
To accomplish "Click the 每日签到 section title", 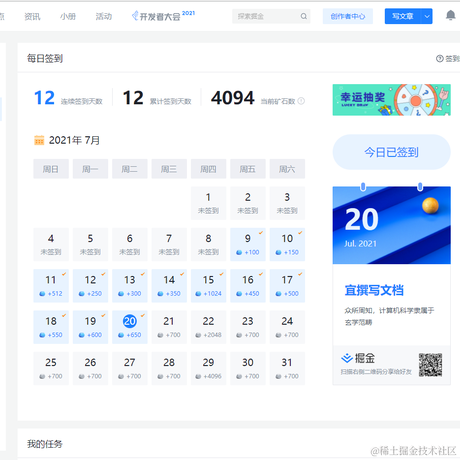I will (45, 59).
